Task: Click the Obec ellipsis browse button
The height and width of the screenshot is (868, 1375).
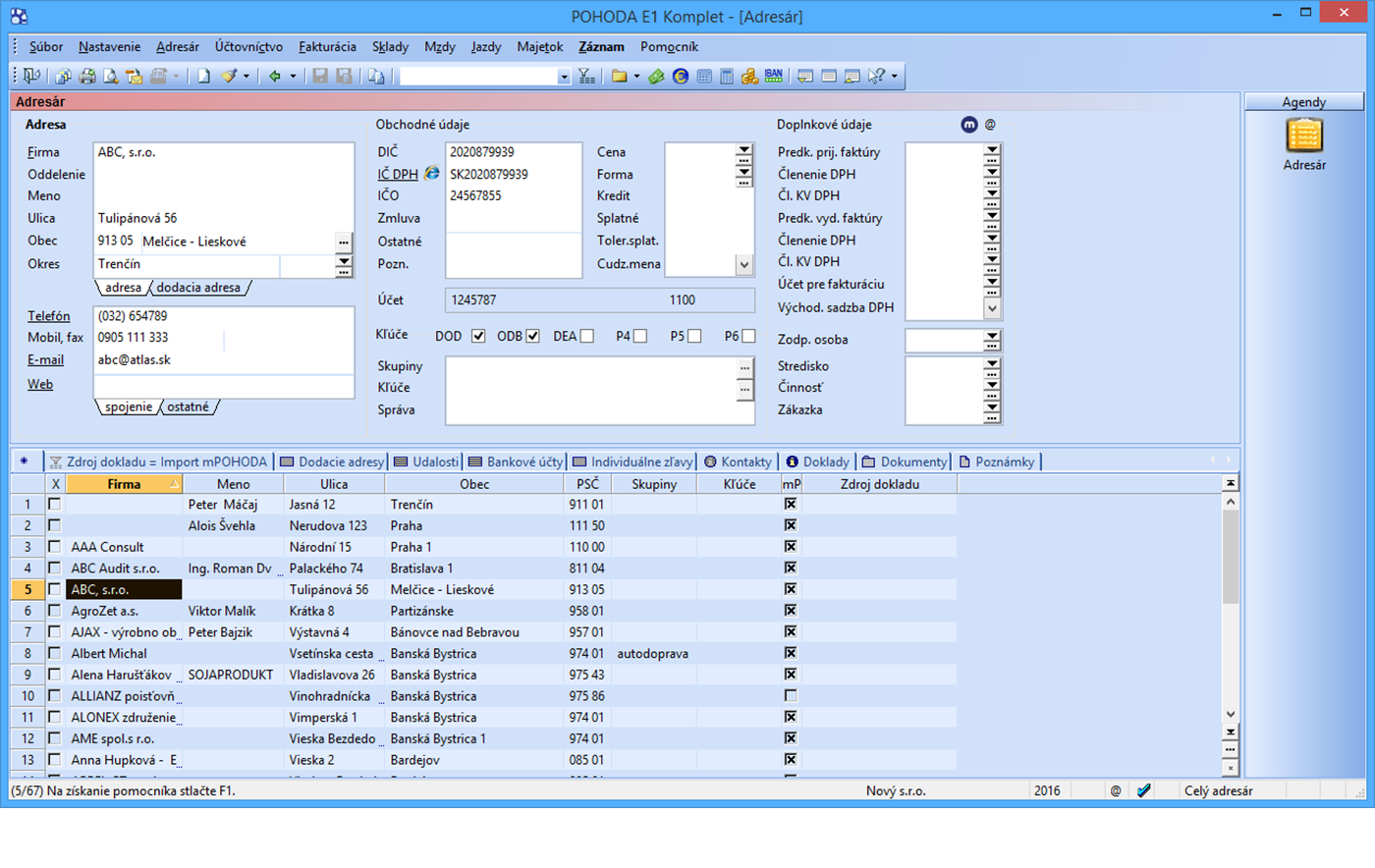Action: click(x=343, y=242)
